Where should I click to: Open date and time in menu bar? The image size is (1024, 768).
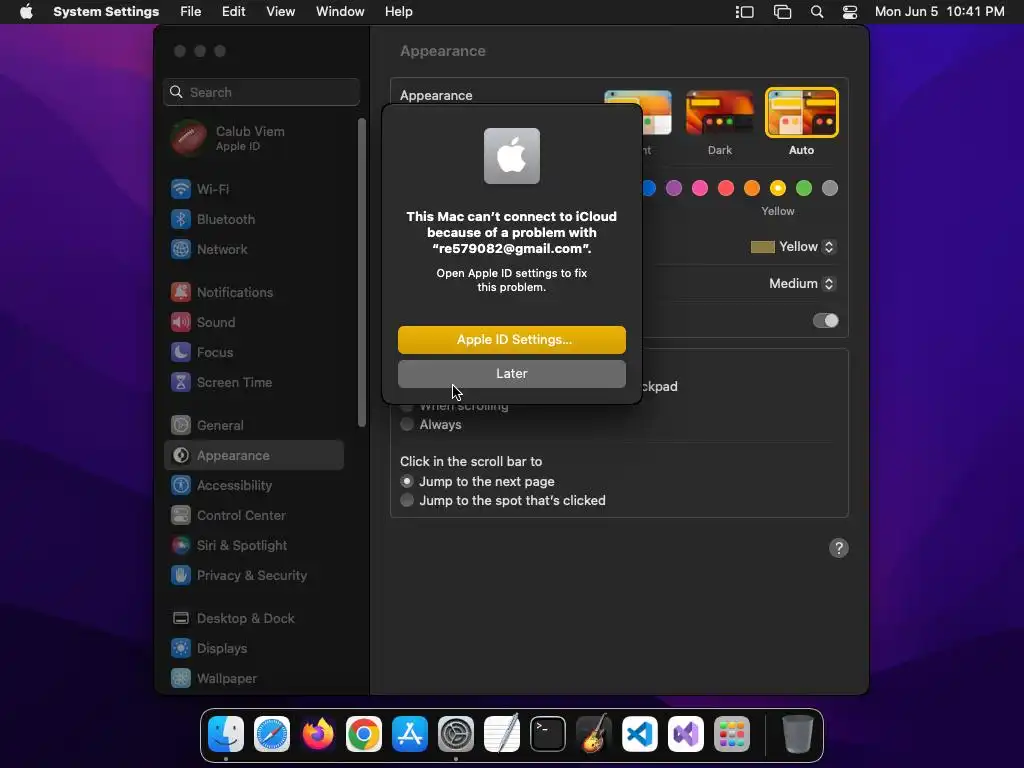[x=939, y=12]
